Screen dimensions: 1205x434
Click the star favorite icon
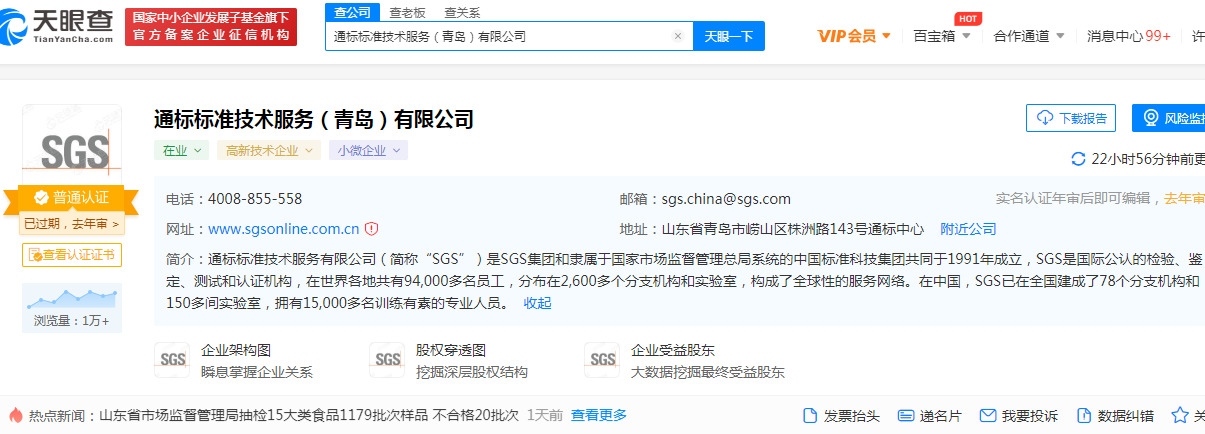click(1180, 415)
